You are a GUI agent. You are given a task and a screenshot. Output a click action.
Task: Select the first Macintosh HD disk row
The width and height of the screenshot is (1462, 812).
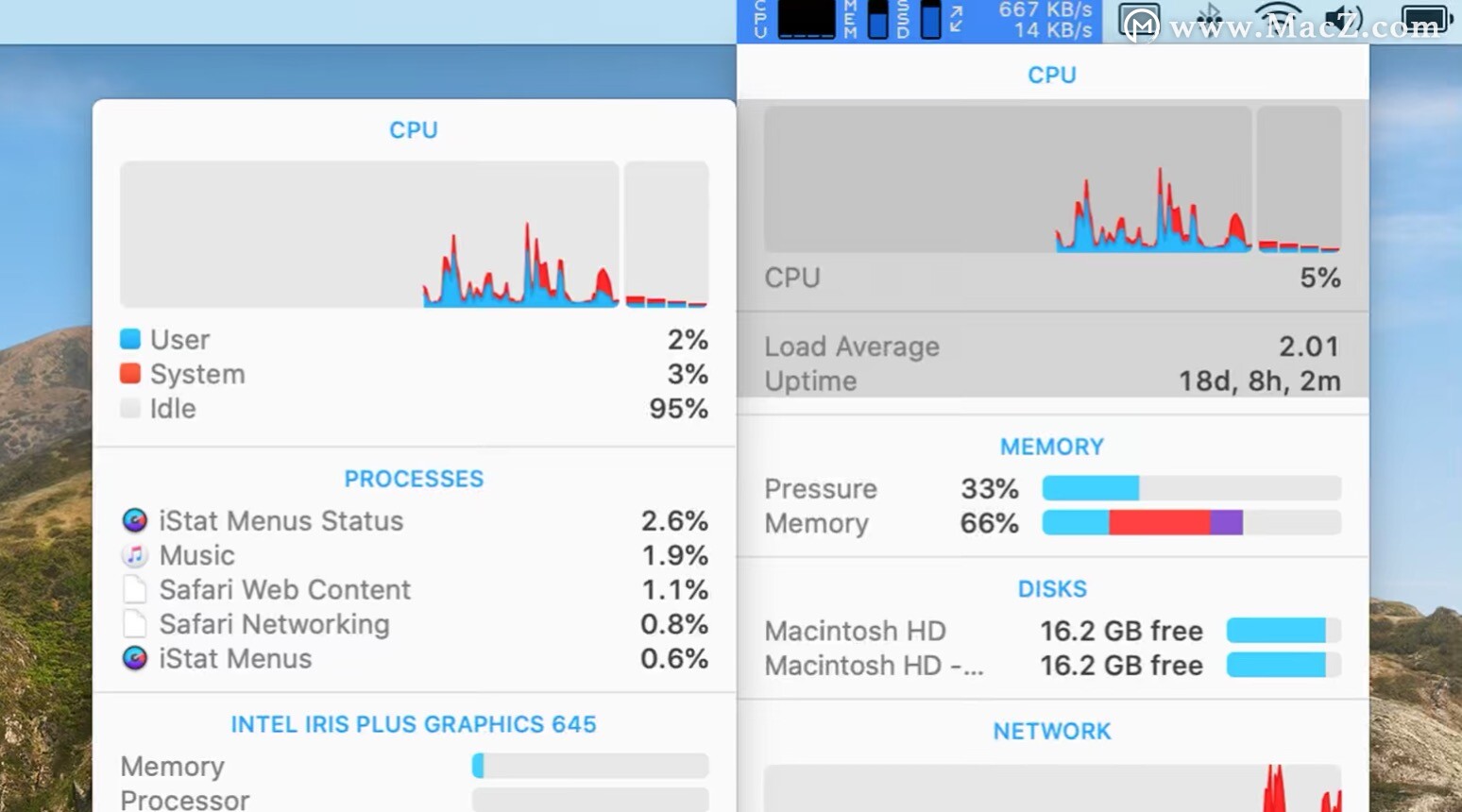(1052, 631)
